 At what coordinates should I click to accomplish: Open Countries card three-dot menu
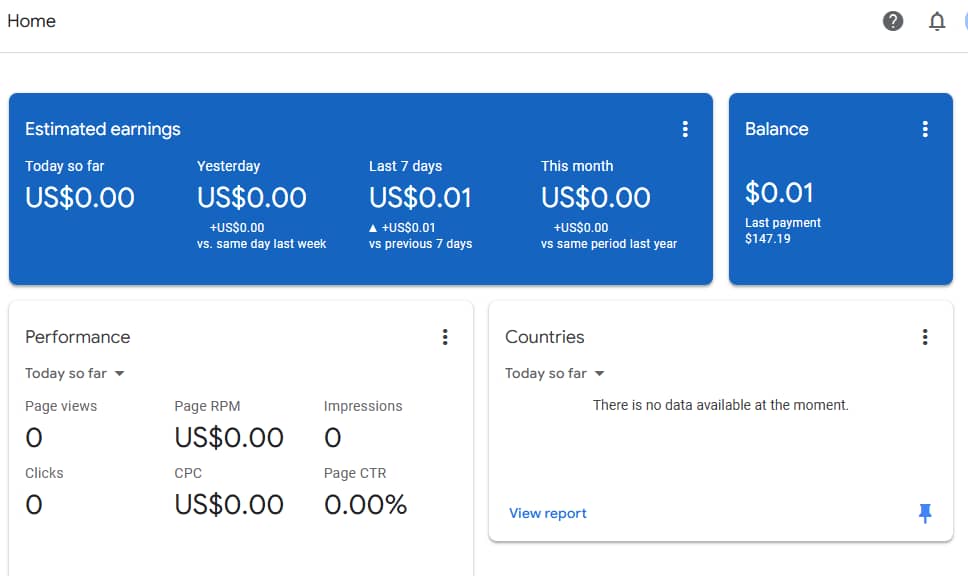[x=925, y=337]
